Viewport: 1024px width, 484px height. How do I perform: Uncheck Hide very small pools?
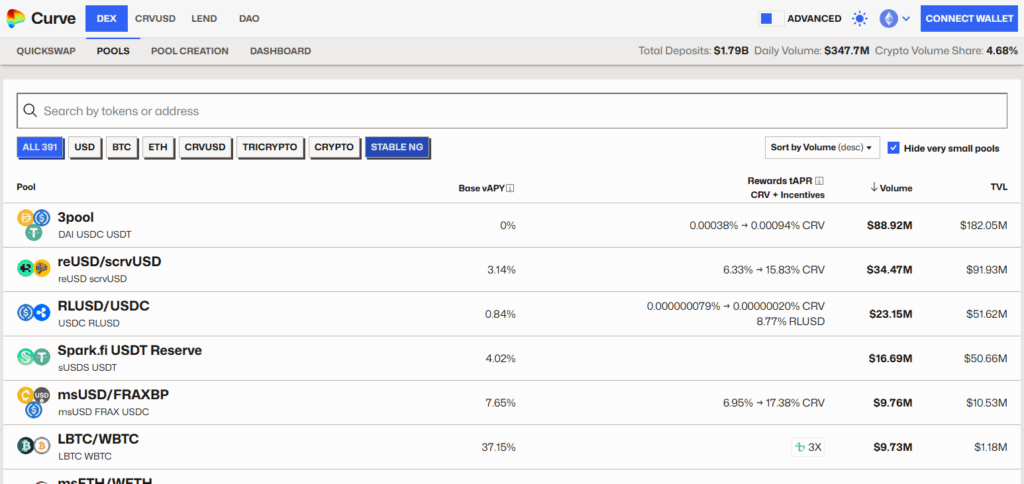[x=893, y=148]
